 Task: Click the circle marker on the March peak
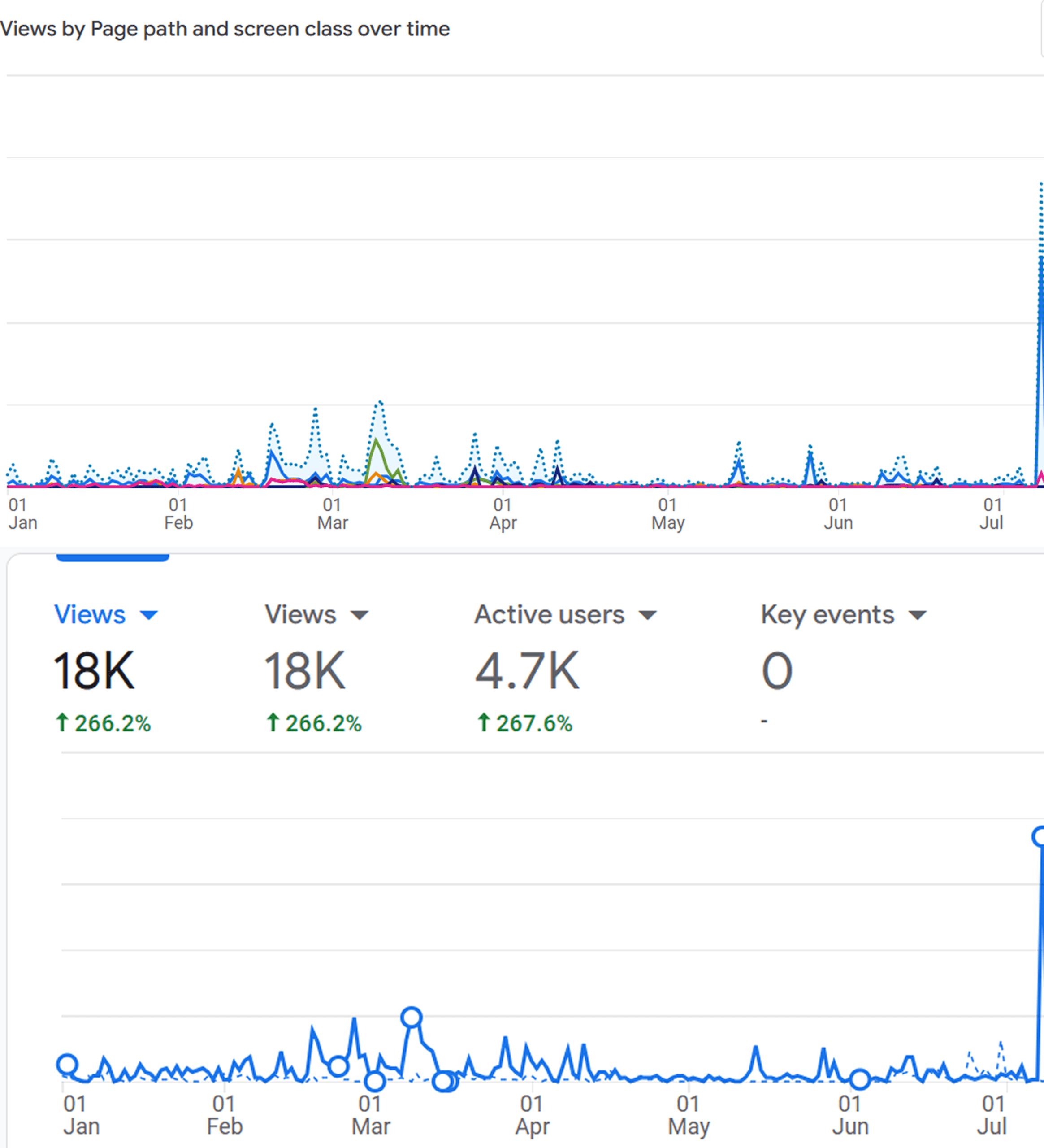411,1017
